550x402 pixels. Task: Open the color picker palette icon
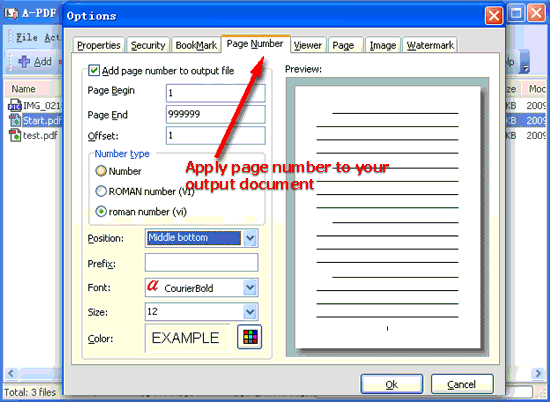[x=249, y=337]
